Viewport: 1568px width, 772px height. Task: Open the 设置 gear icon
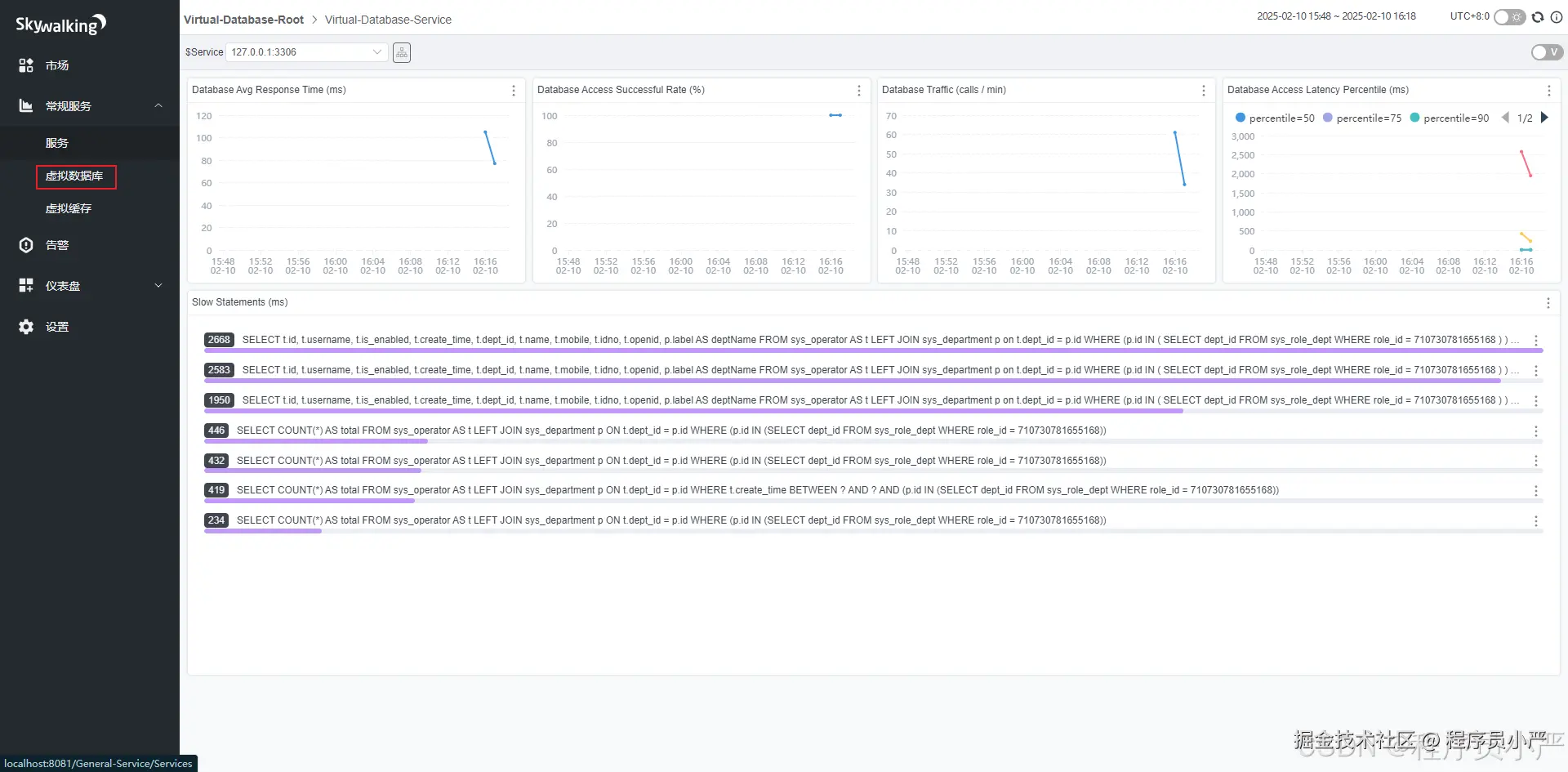point(26,327)
